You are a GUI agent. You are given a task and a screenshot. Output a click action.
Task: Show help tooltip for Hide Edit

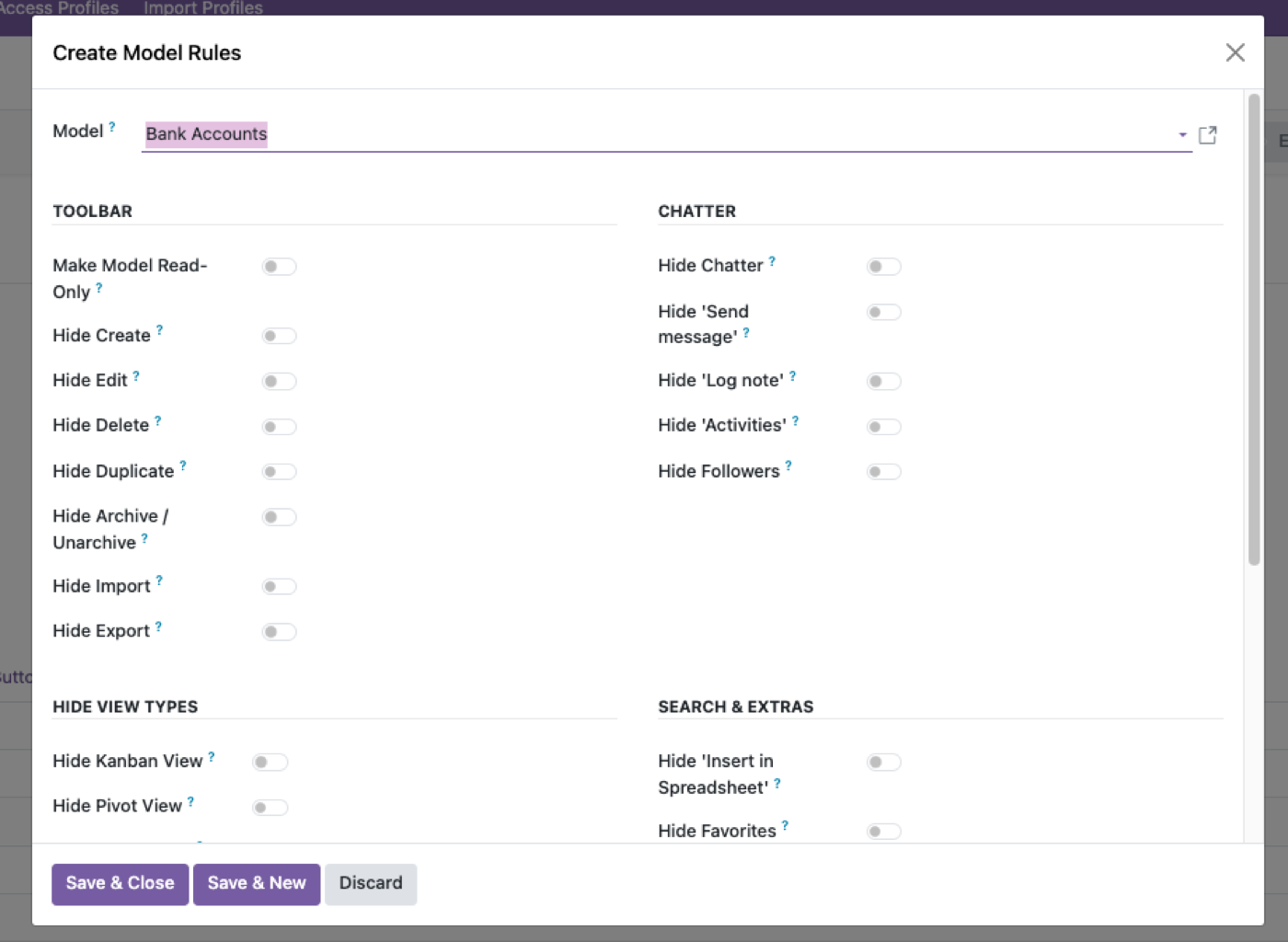[136, 376]
